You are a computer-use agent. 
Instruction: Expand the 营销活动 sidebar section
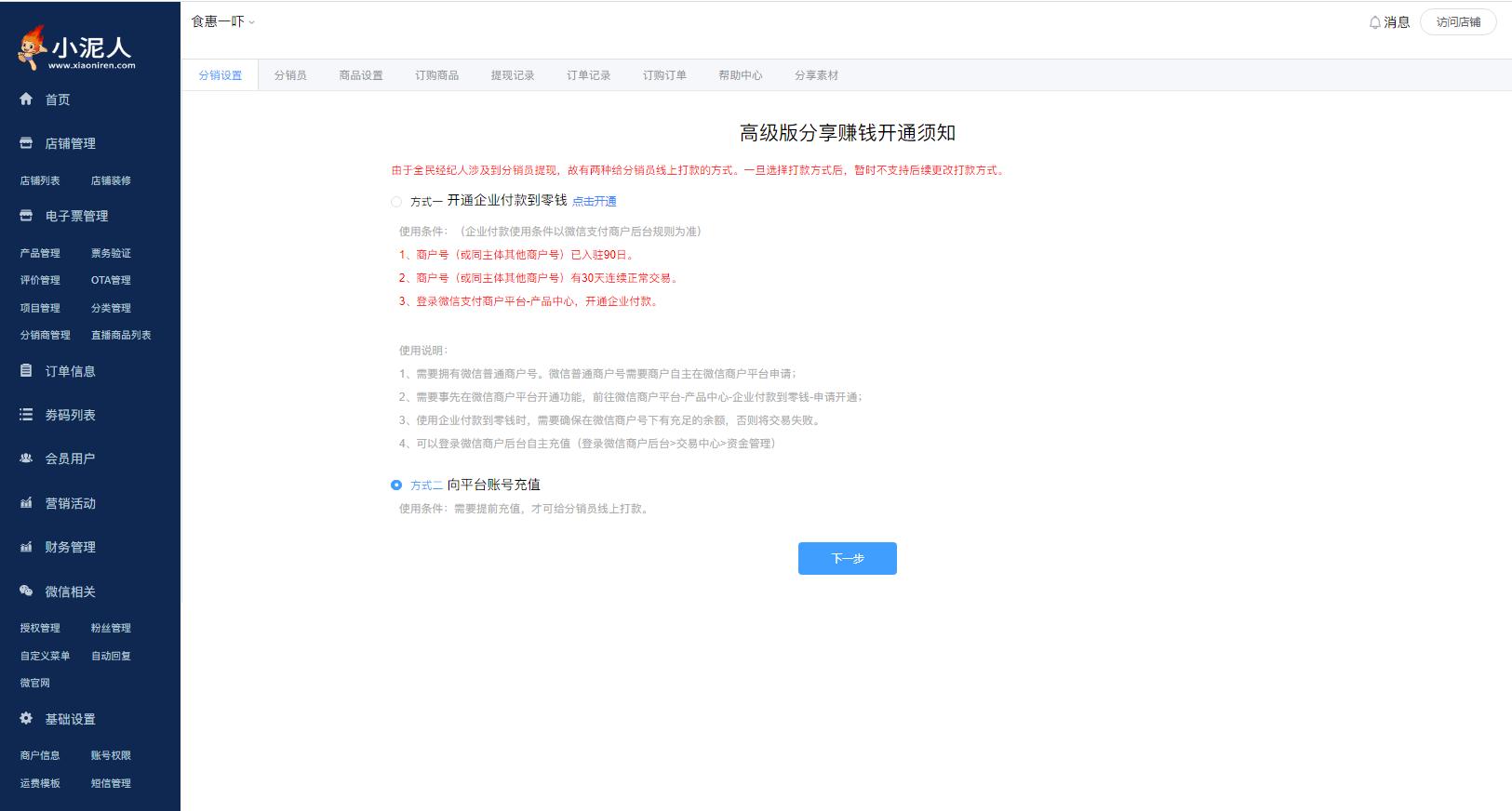70,503
